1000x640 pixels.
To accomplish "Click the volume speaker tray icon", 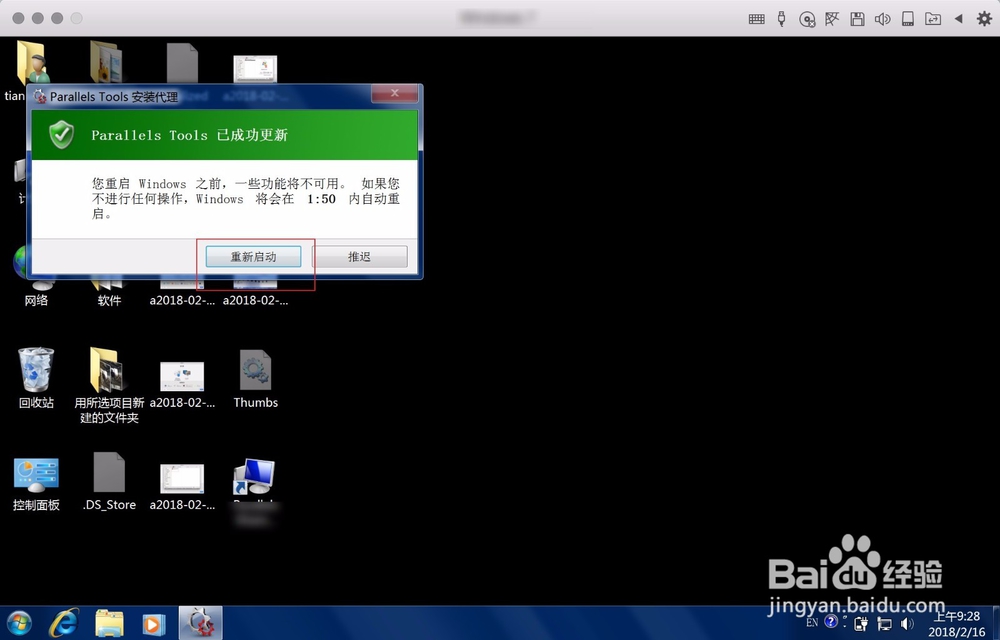I will [906, 623].
